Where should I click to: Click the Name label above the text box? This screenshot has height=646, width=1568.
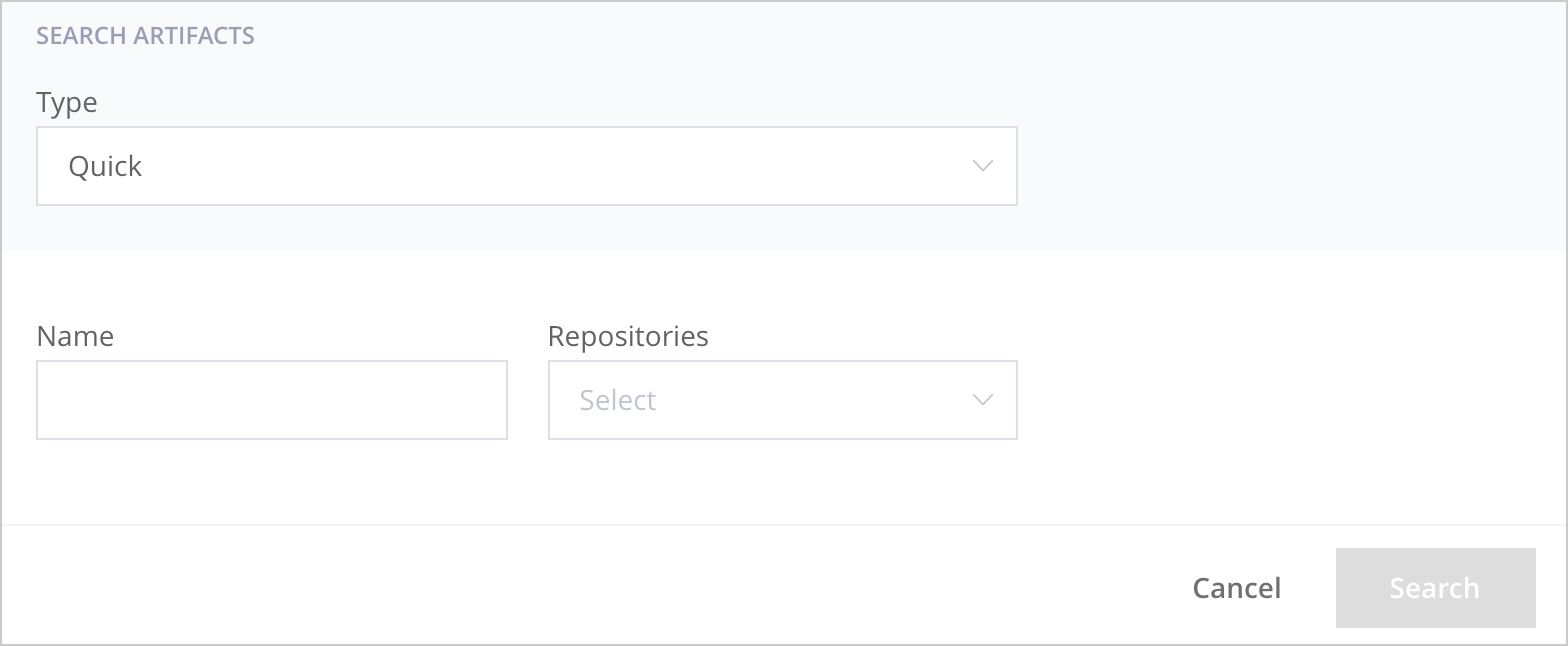tap(75, 336)
